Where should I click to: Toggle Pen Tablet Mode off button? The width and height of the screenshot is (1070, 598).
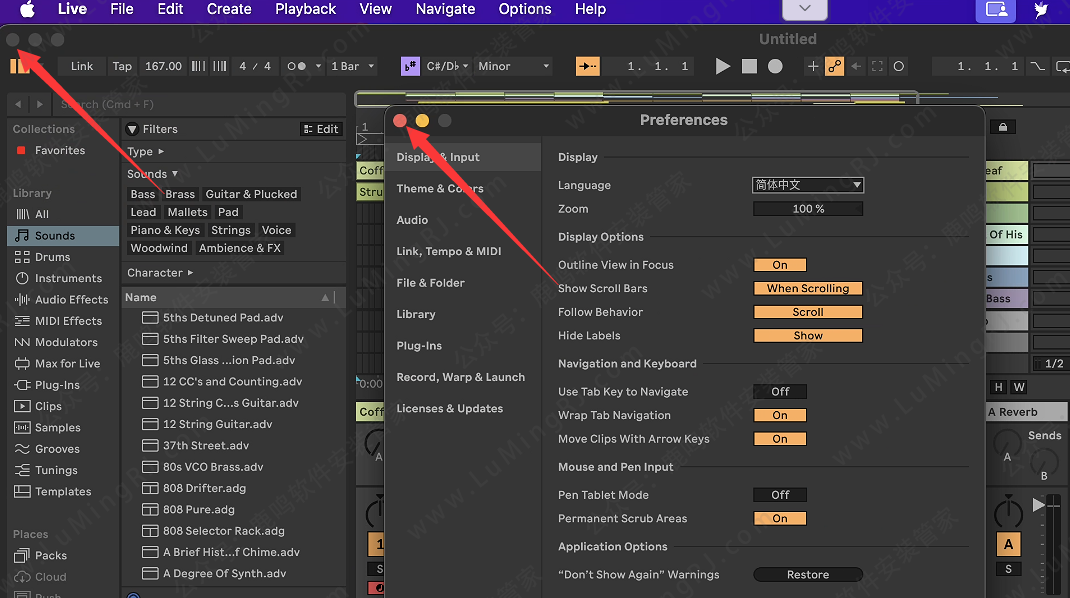tap(780, 495)
